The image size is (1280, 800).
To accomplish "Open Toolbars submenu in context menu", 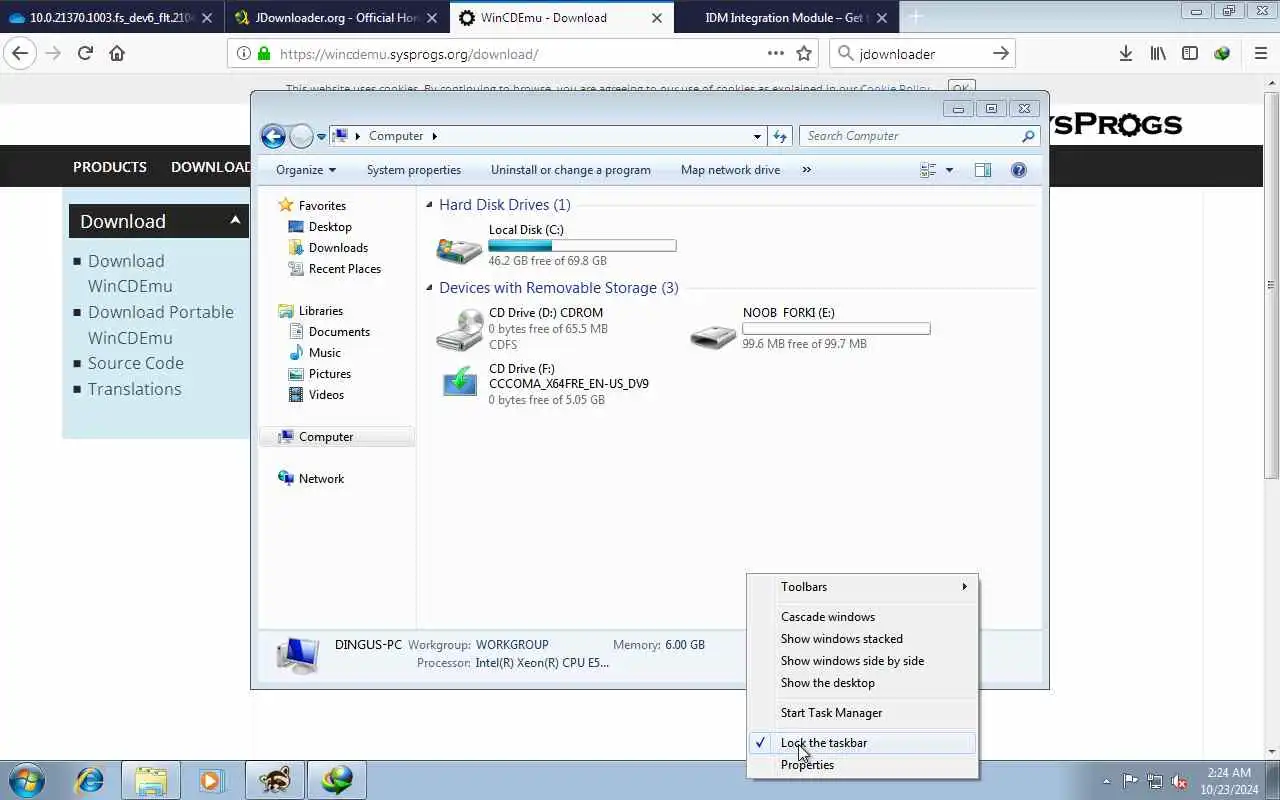I will [862, 587].
